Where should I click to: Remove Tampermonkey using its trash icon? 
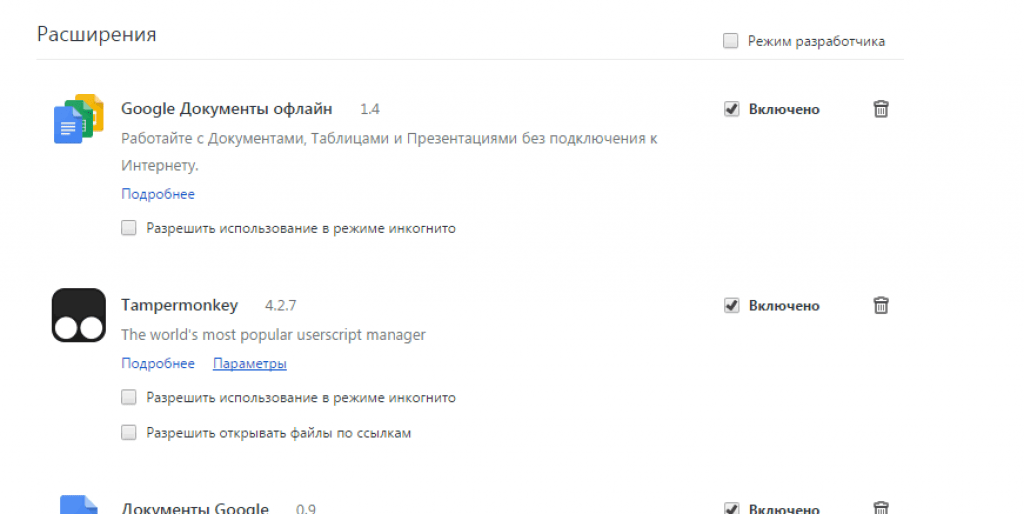click(x=880, y=305)
